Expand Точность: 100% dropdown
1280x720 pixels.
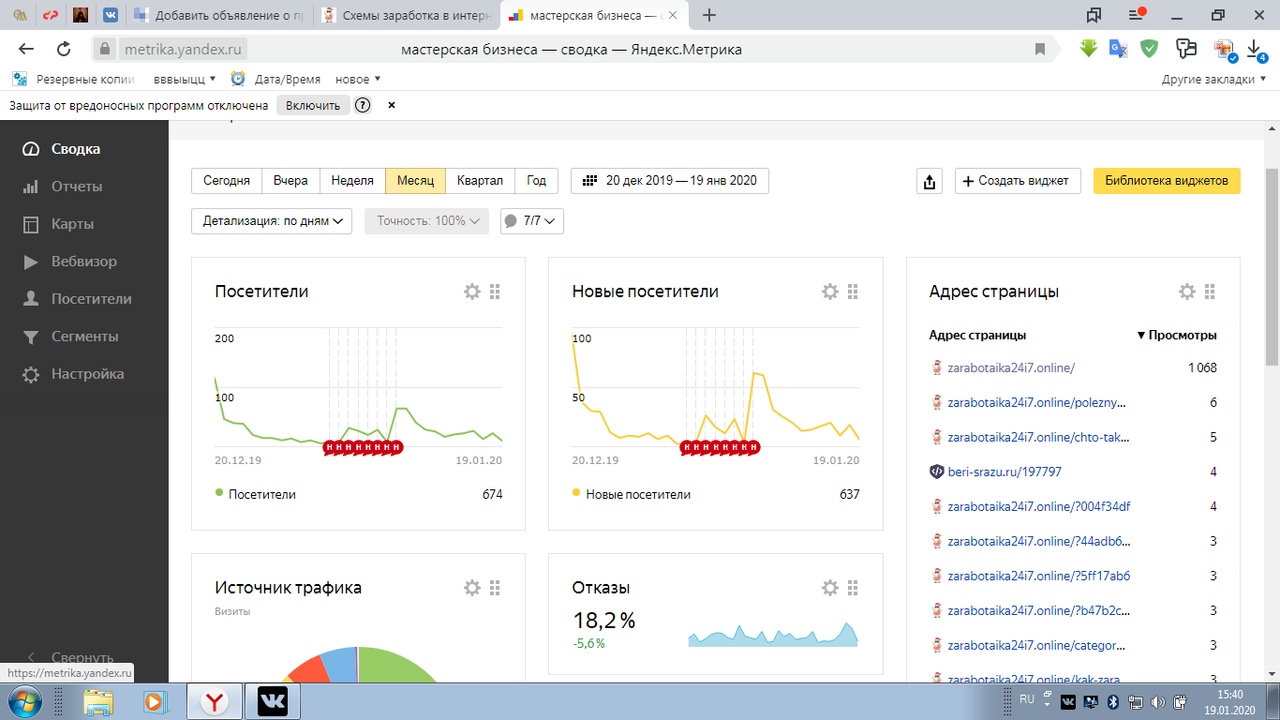pos(427,221)
